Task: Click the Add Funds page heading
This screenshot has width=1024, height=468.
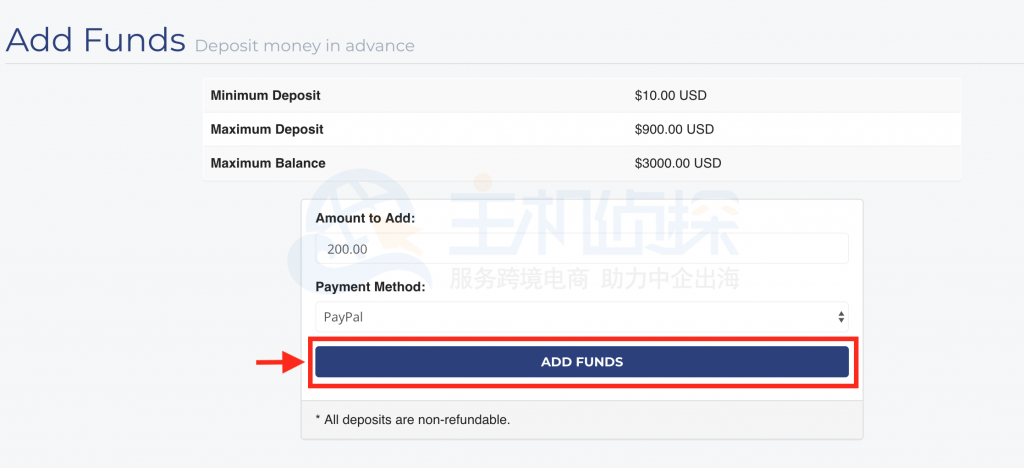Action: point(96,40)
